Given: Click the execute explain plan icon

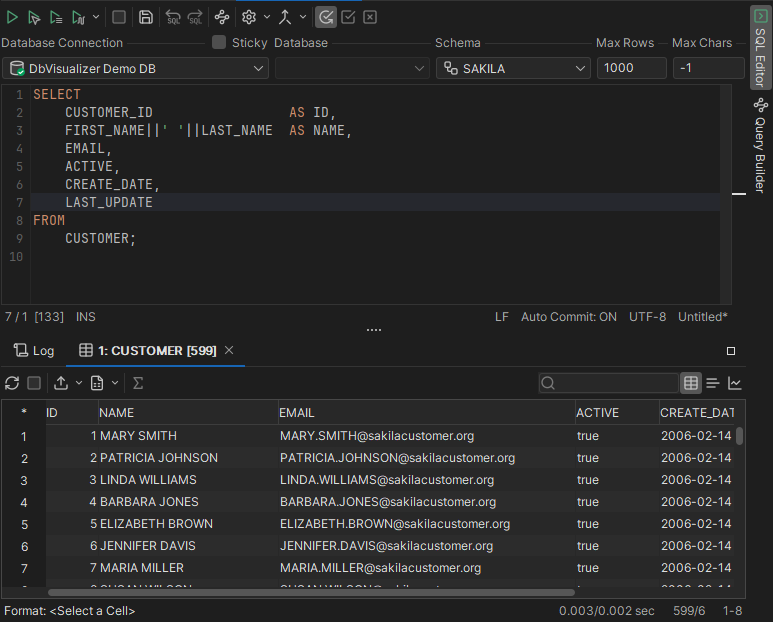Looking at the screenshot, I should coord(78,18).
